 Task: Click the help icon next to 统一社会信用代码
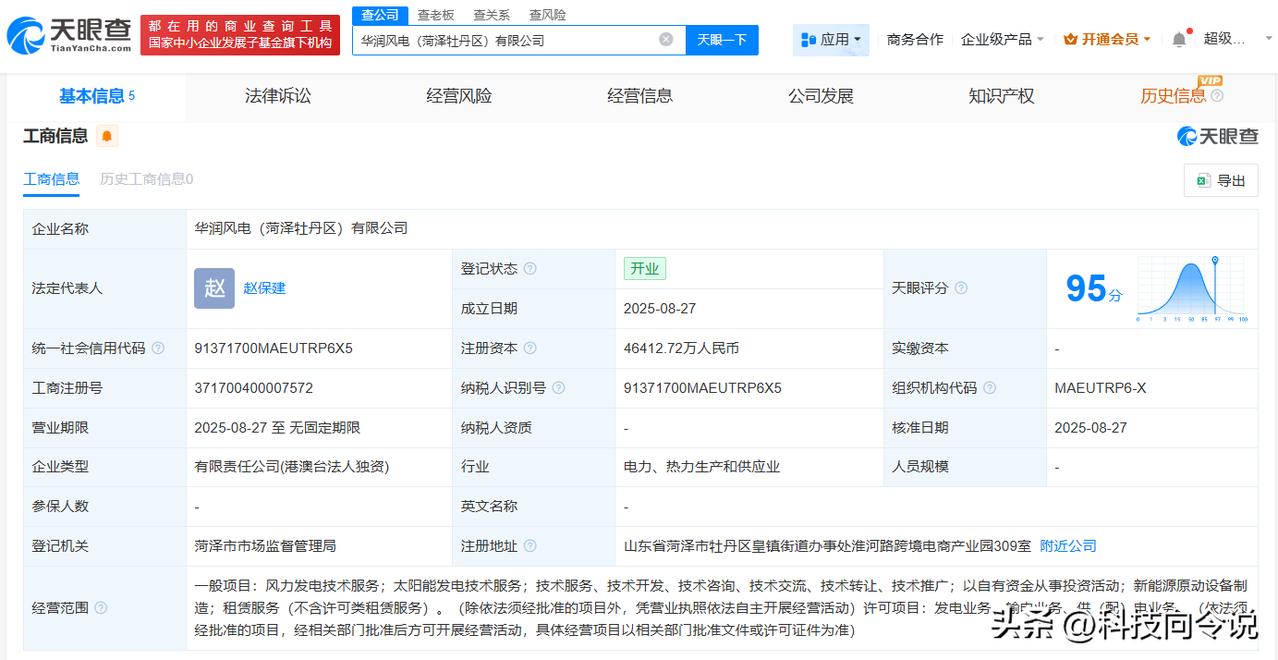click(158, 348)
